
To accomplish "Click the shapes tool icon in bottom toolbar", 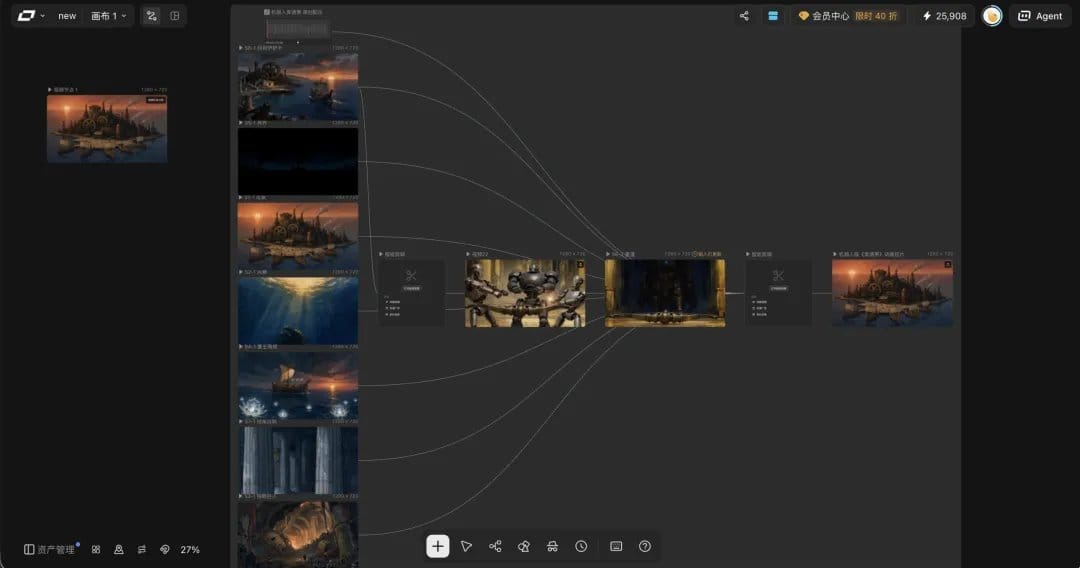I will tap(523, 546).
